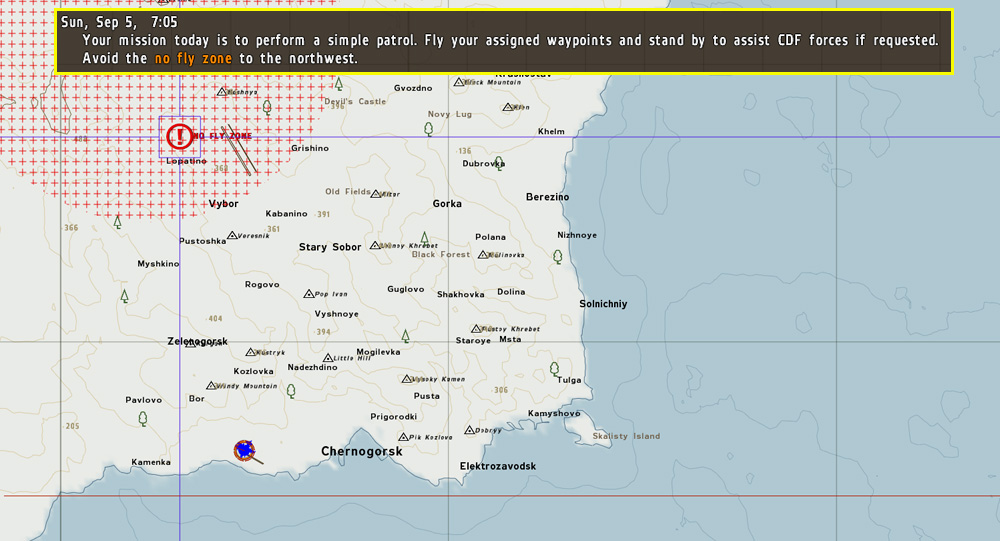Click the Dolina village label
Screen dimensions: 1000x541
[x=511, y=292]
